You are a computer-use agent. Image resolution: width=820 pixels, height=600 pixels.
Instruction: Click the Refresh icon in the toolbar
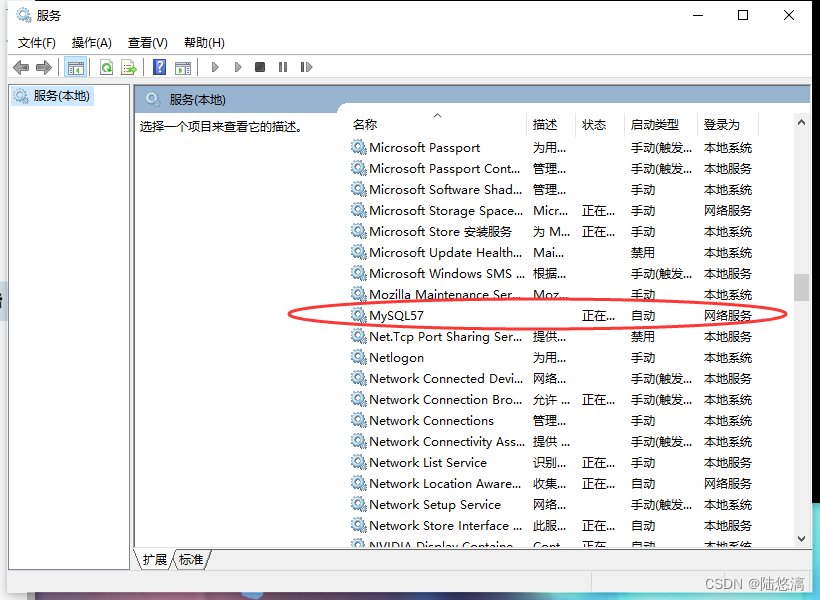106,67
